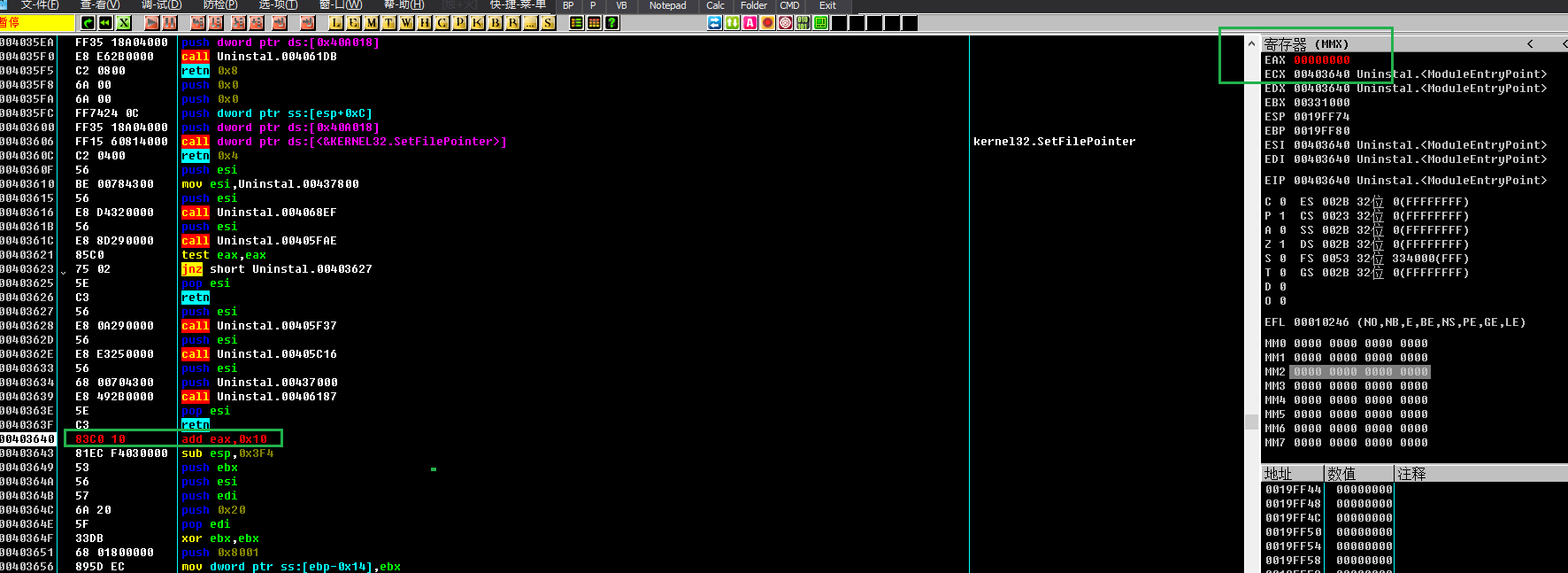
Task: Click the VB shortcut button
Action: point(621,5)
